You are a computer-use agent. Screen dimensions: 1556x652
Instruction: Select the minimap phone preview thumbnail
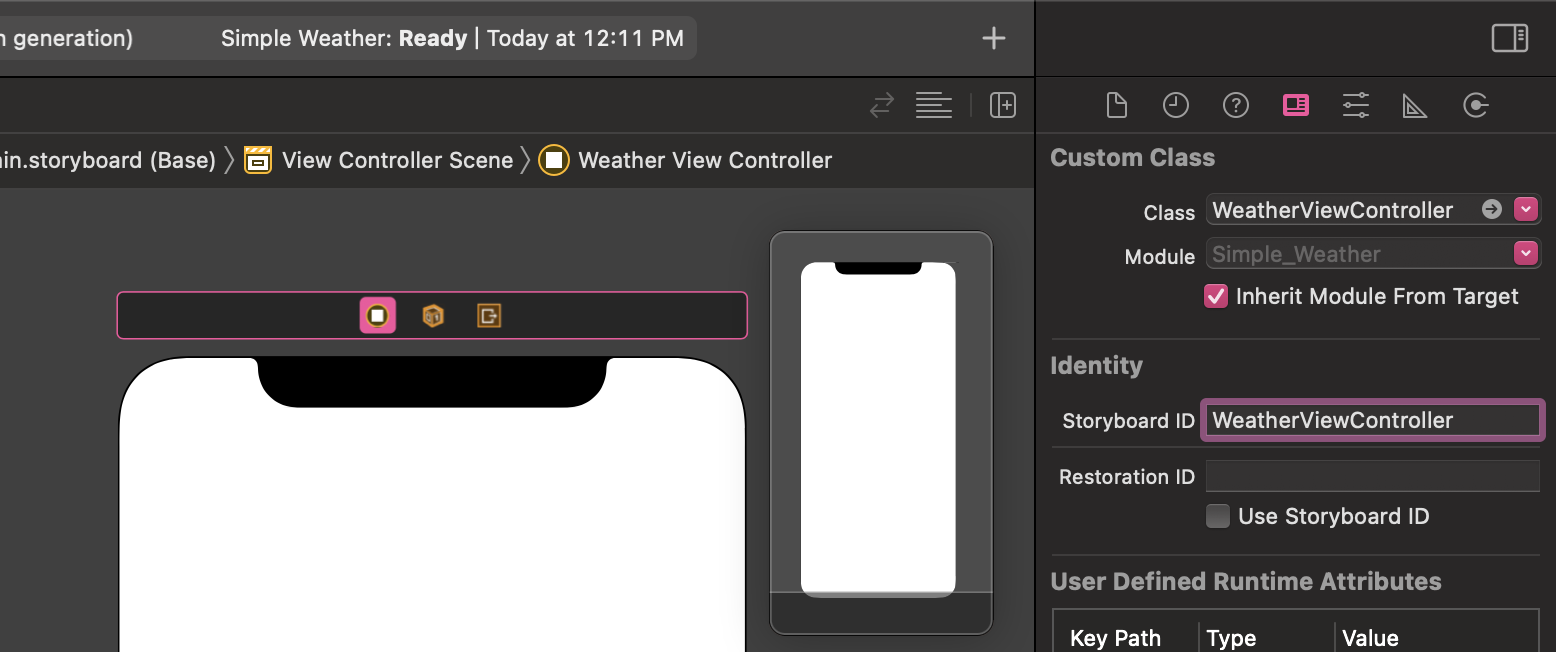(x=878, y=429)
